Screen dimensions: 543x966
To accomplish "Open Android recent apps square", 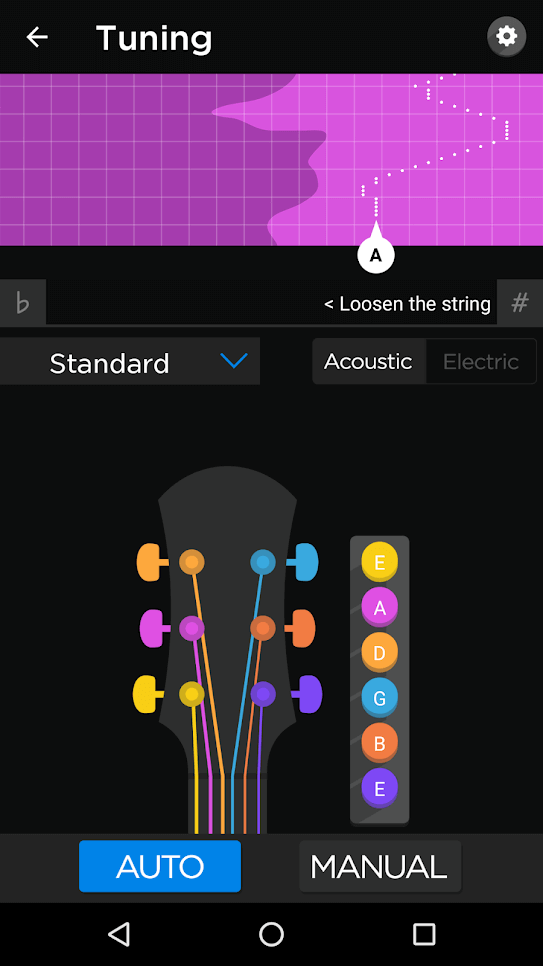I will click(424, 934).
